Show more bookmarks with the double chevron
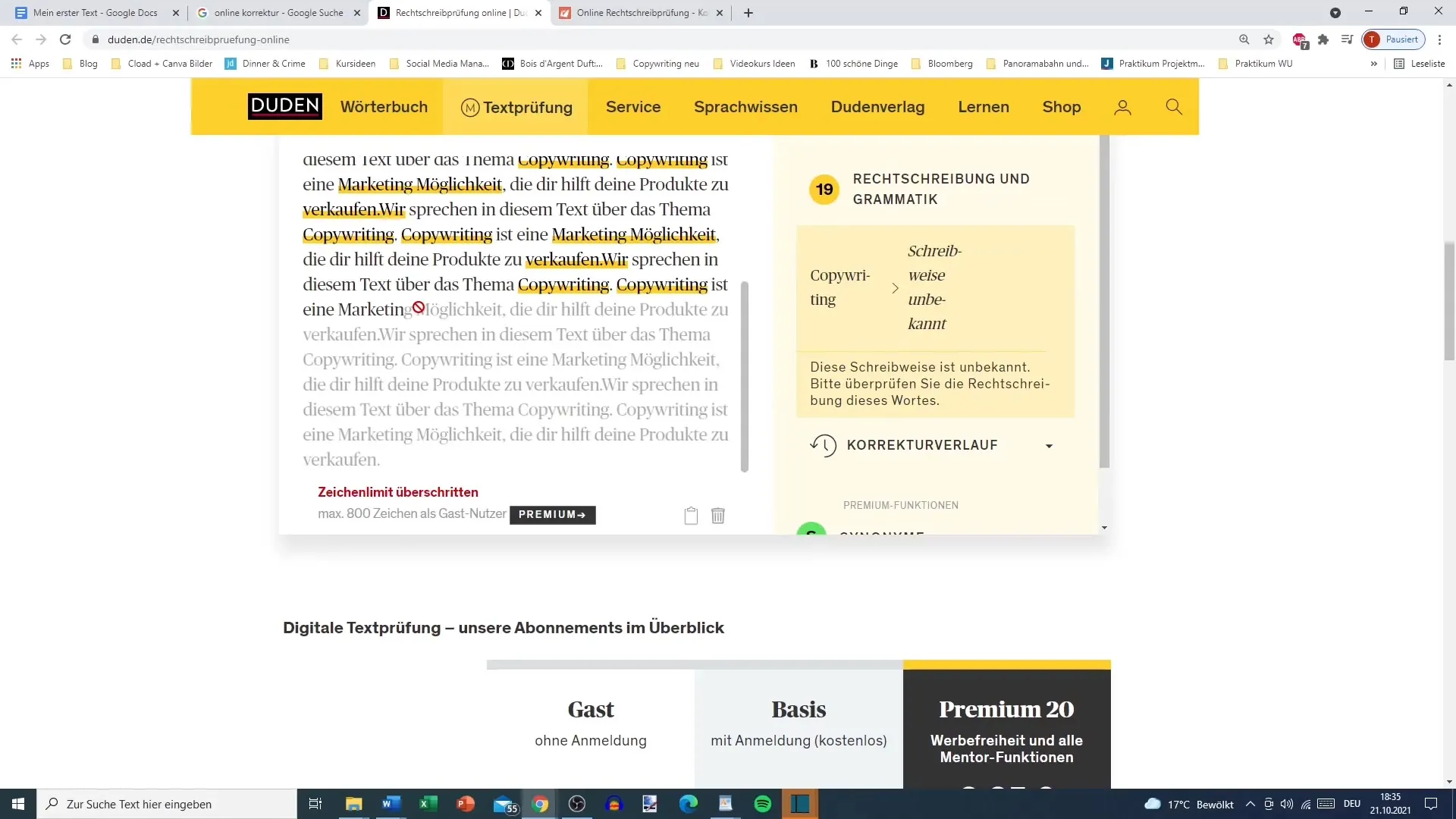 pos(1373,64)
